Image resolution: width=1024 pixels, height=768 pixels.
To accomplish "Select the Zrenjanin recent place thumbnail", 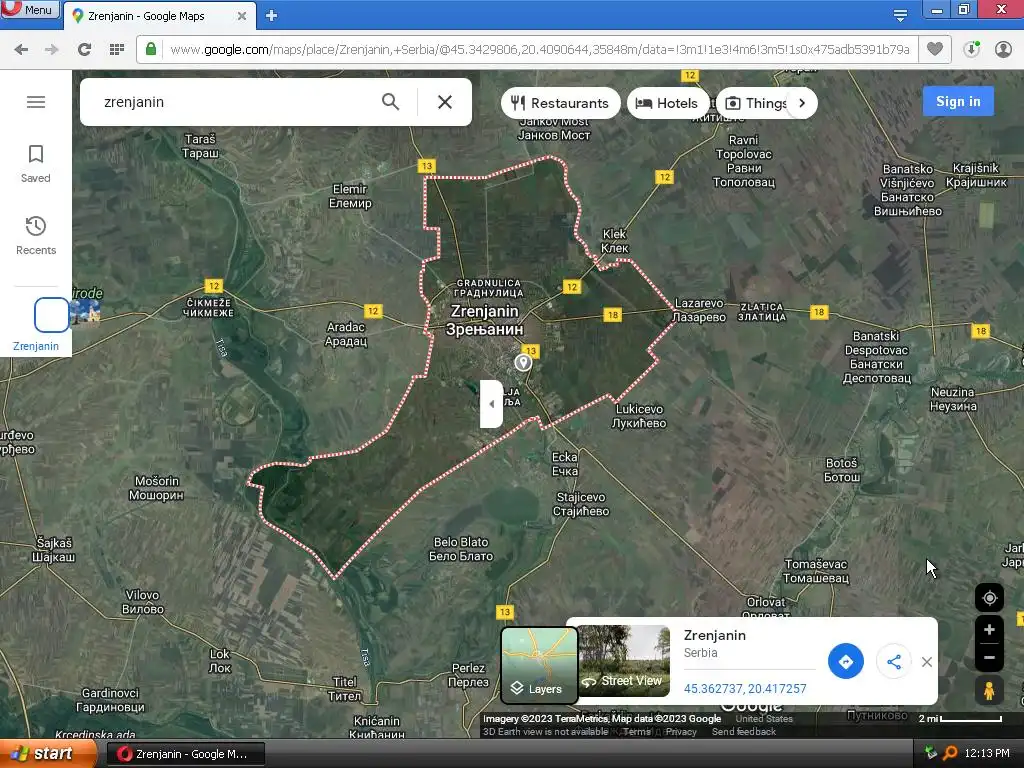I will click(x=51, y=315).
